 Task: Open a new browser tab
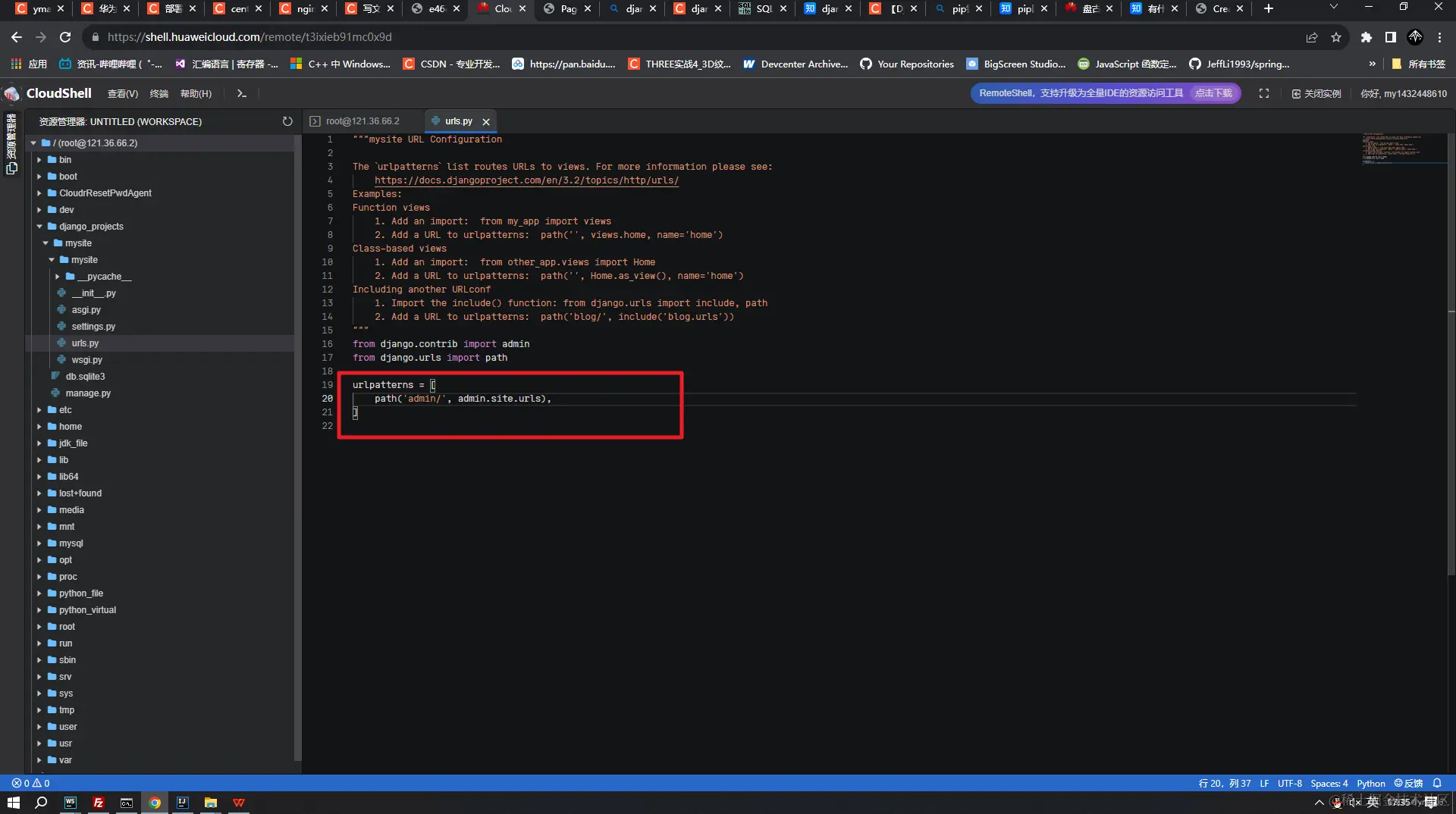click(1269, 8)
